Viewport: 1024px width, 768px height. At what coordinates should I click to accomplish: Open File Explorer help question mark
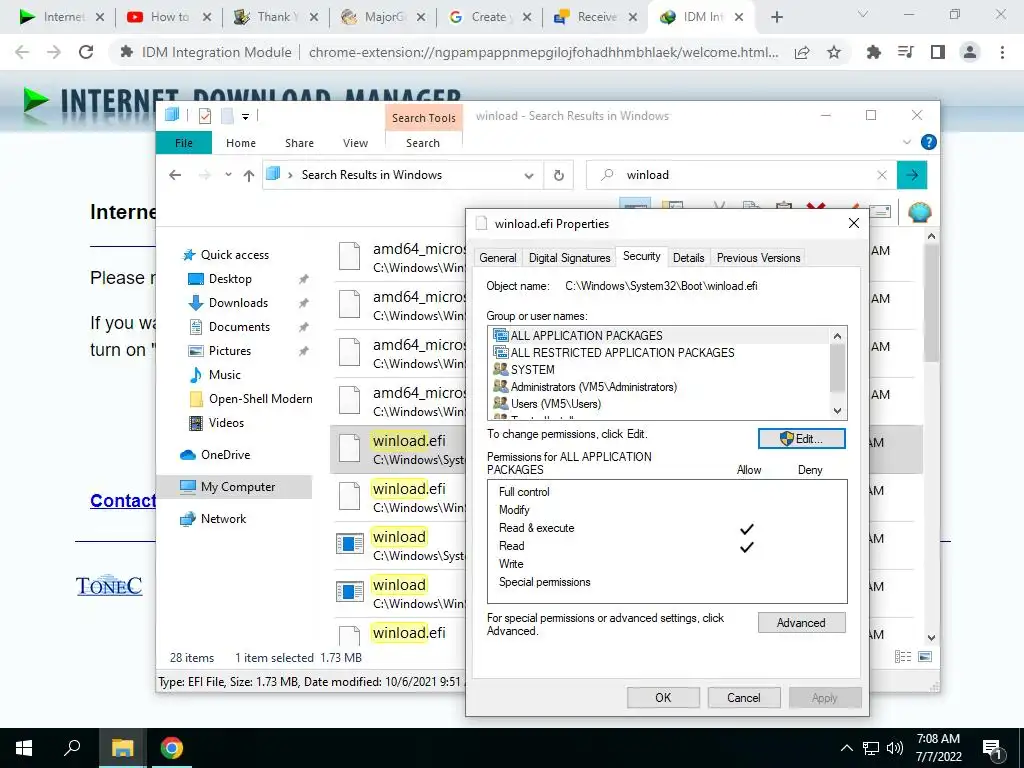point(928,142)
